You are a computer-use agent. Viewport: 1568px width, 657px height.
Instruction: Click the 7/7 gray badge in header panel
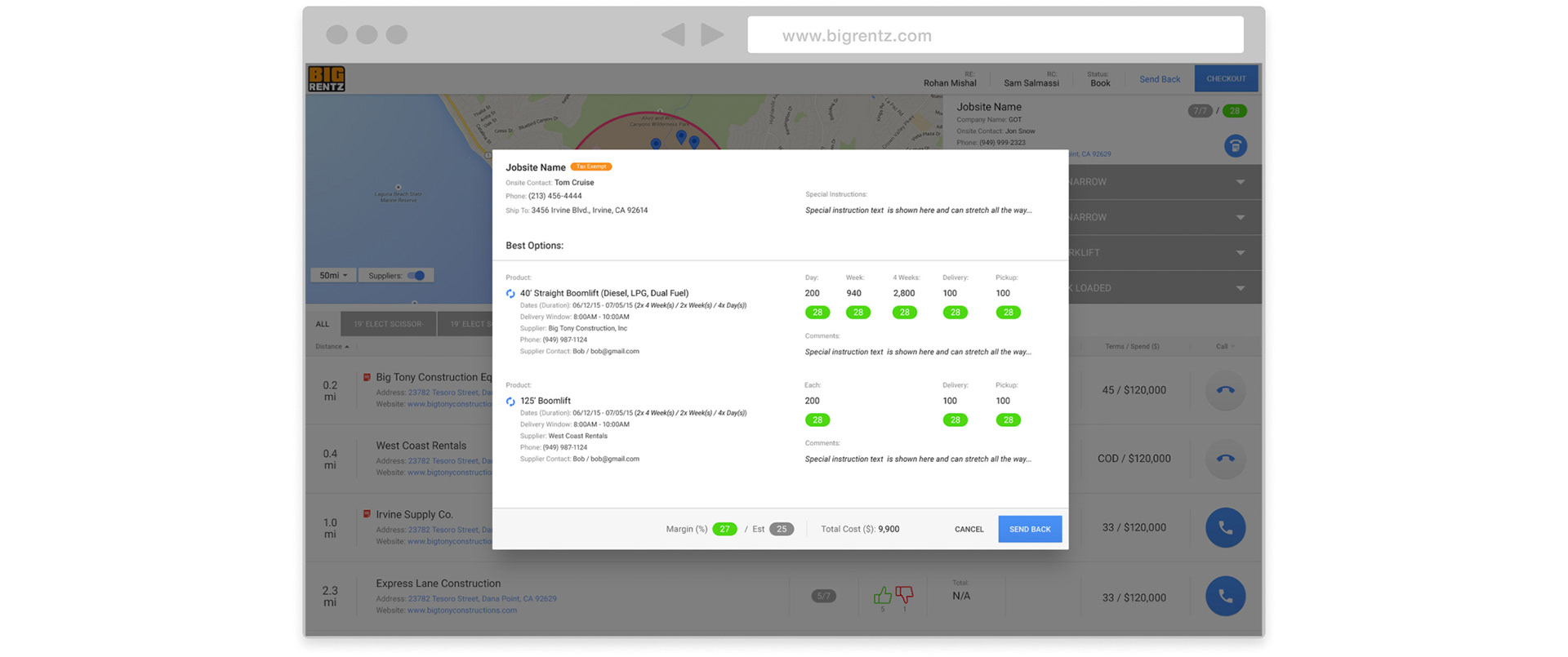[1200, 111]
